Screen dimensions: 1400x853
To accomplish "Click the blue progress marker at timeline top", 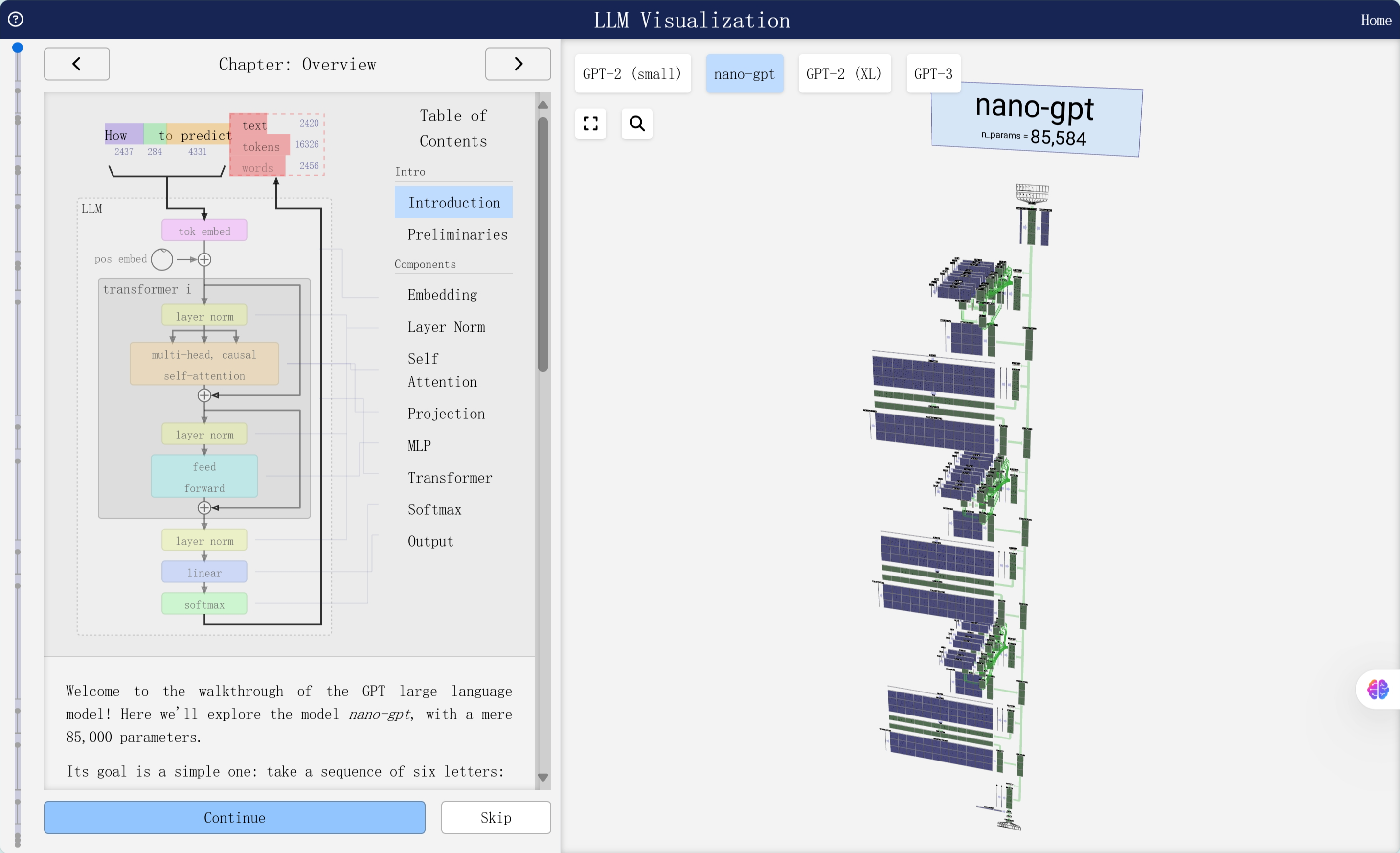I will tap(18, 48).
